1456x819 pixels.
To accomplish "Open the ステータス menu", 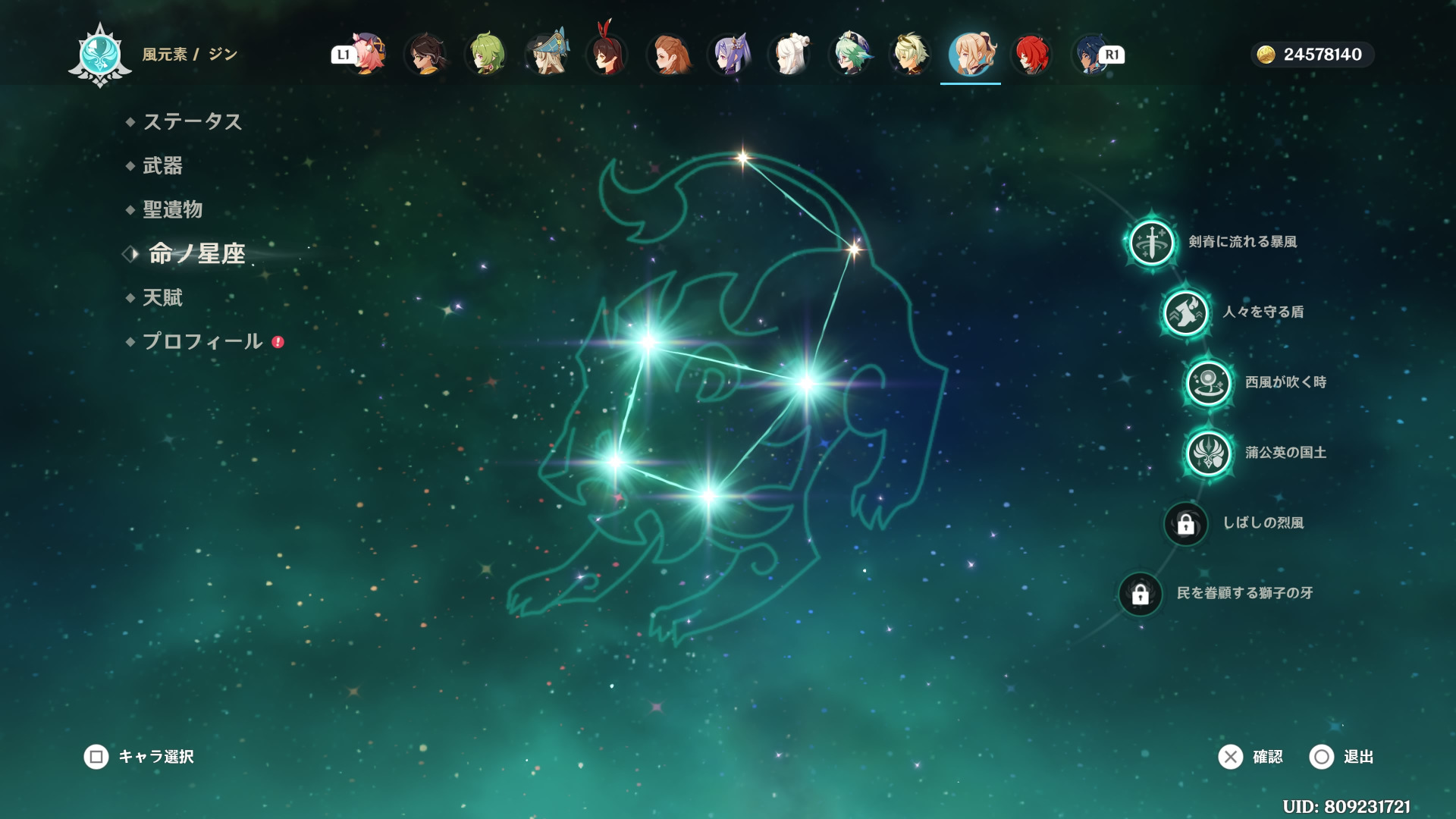I will pos(192,121).
